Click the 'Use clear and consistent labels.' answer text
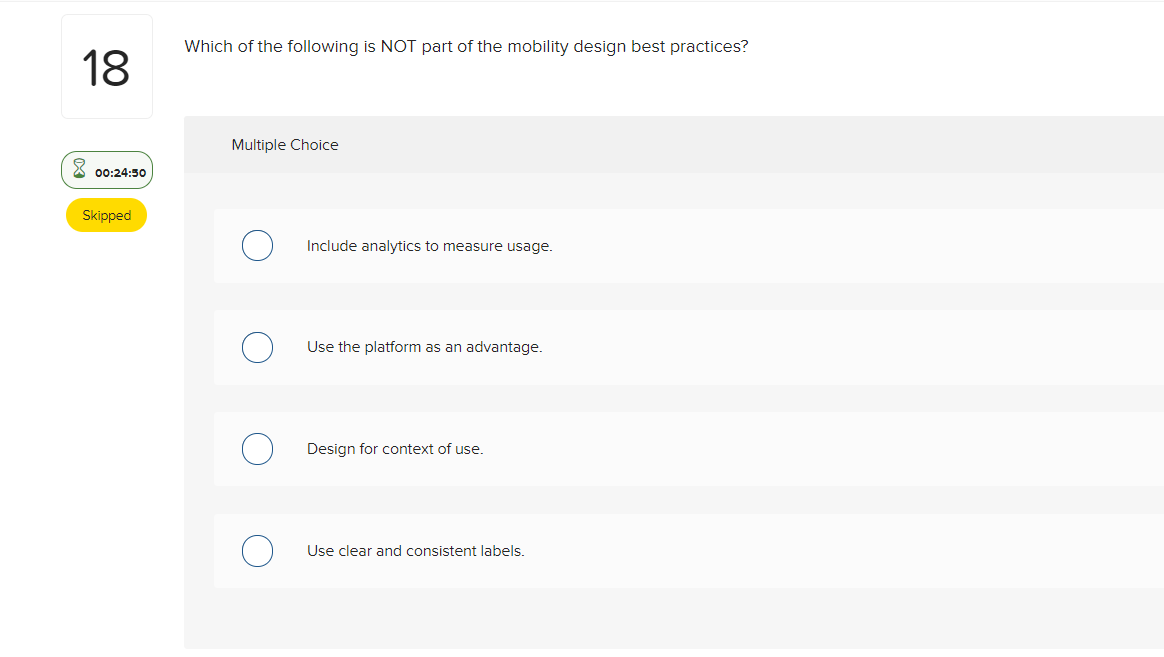Viewport: 1164px width, 657px height. tap(415, 551)
